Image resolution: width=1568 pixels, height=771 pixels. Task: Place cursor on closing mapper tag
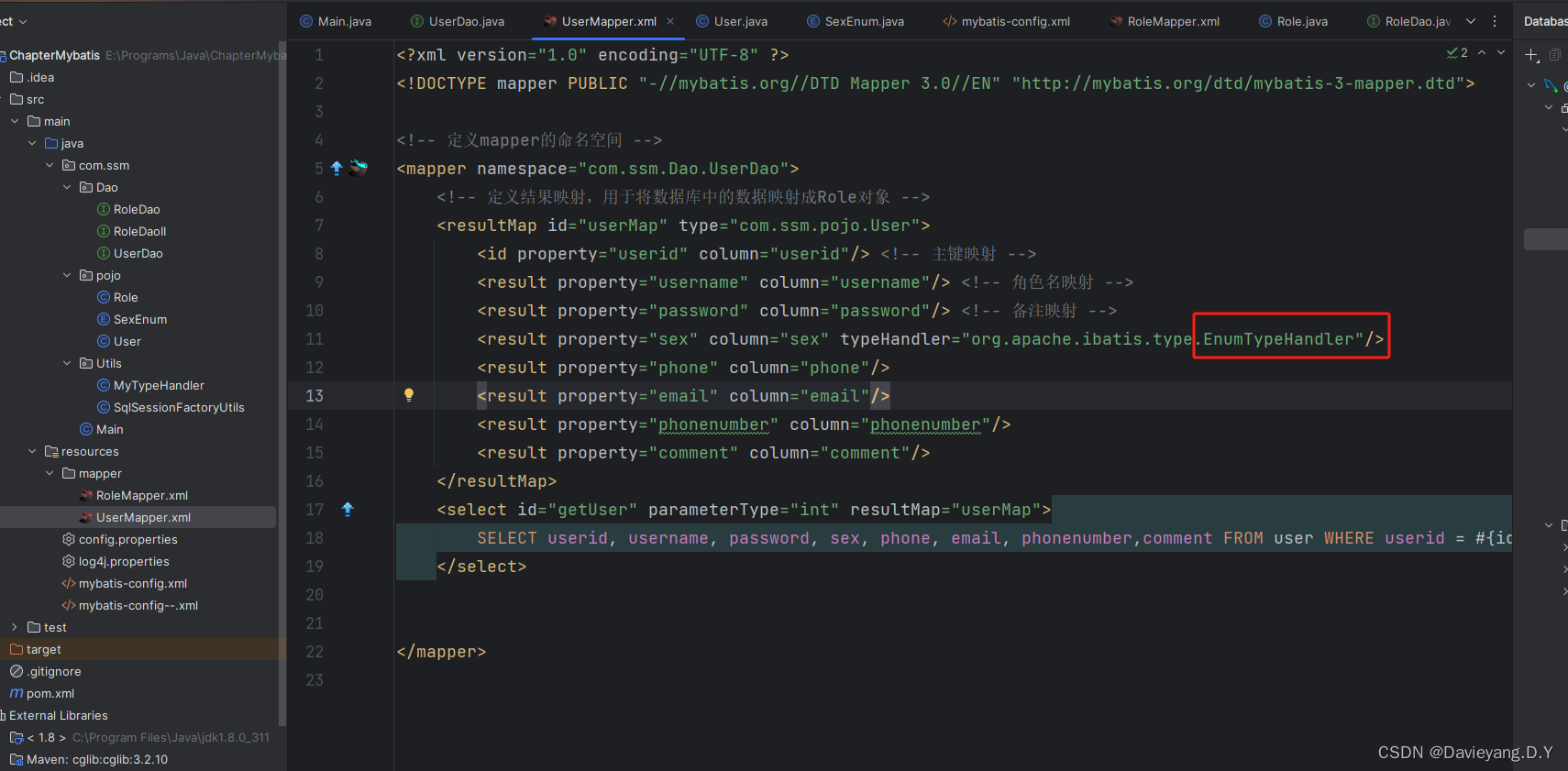(441, 652)
